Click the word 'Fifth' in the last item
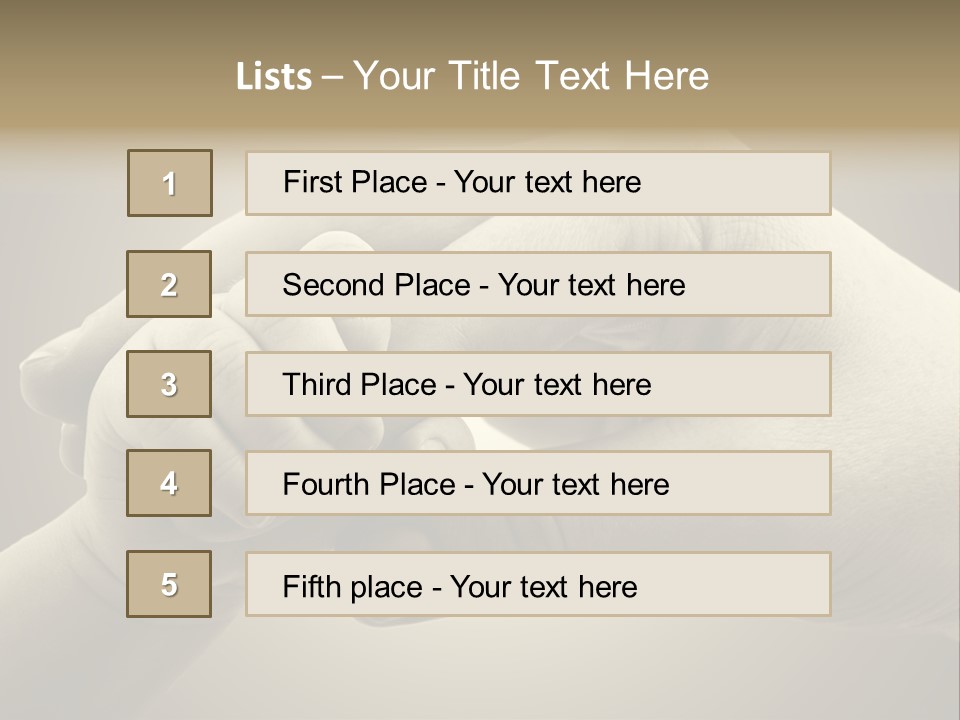This screenshot has width=960, height=720. click(311, 586)
